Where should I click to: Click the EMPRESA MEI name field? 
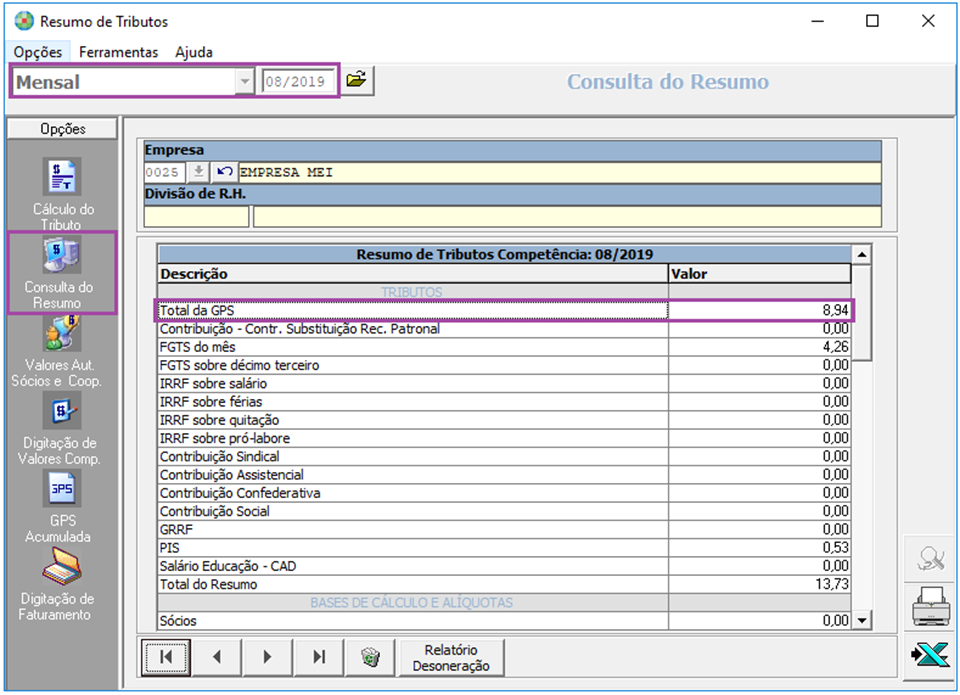tap(560, 173)
